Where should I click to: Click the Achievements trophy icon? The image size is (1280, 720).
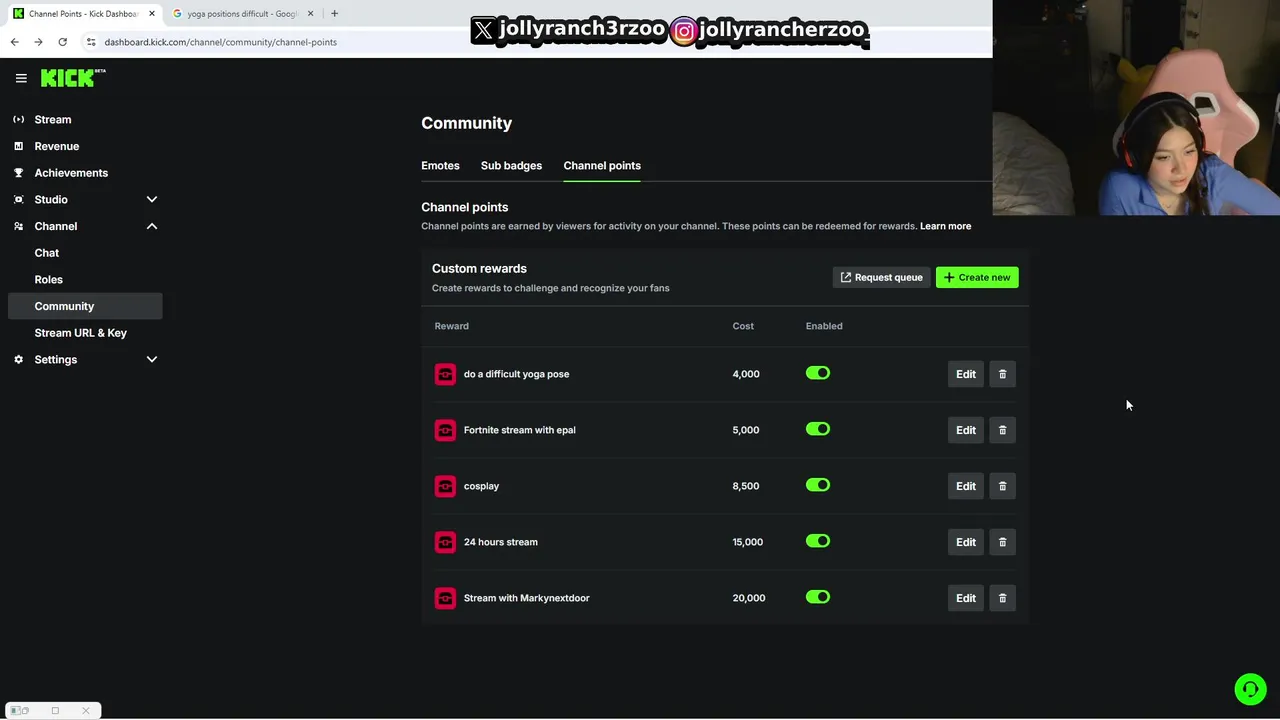click(x=18, y=173)
